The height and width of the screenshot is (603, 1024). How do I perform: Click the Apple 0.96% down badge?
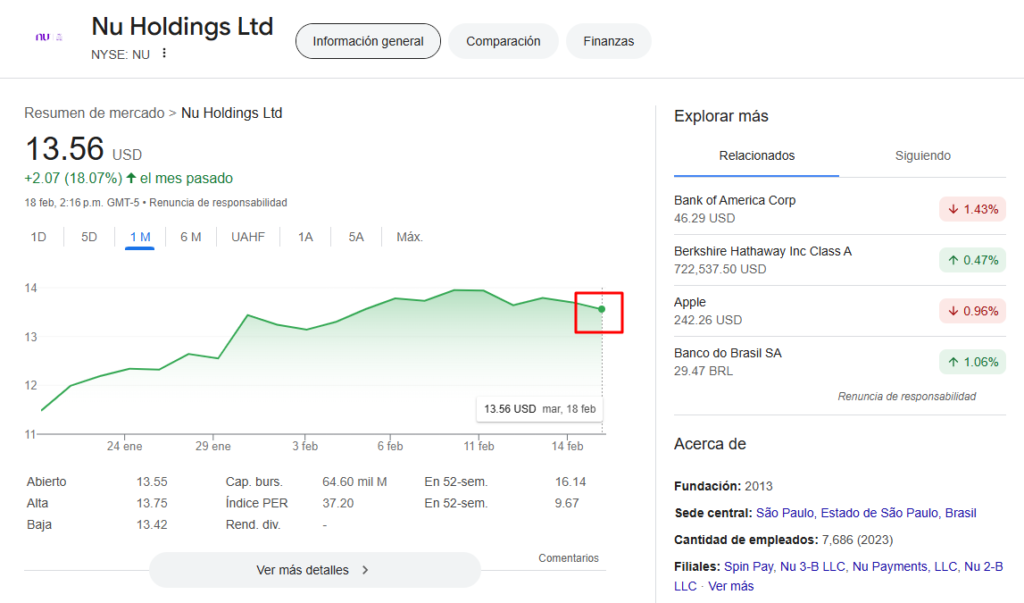[x=972, y=312]
